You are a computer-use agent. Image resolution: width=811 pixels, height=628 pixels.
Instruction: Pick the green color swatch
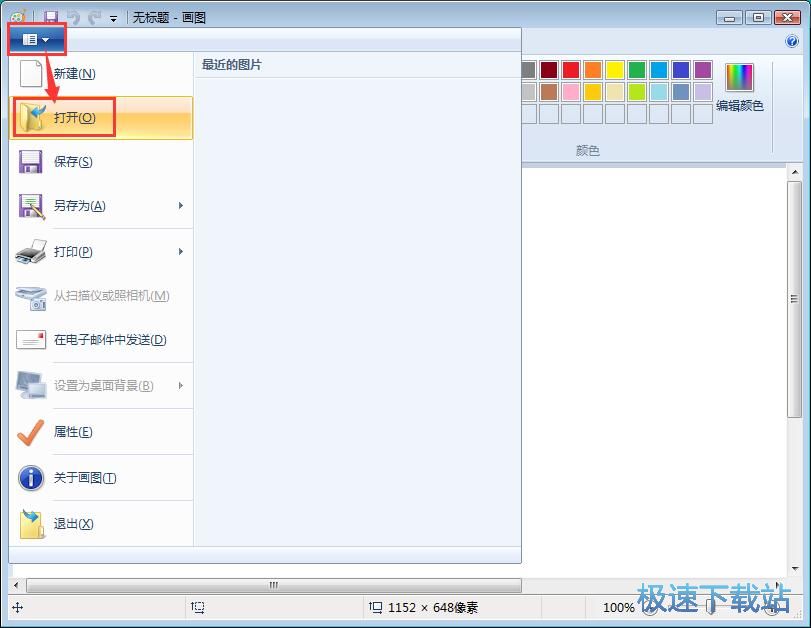point(637,69)
